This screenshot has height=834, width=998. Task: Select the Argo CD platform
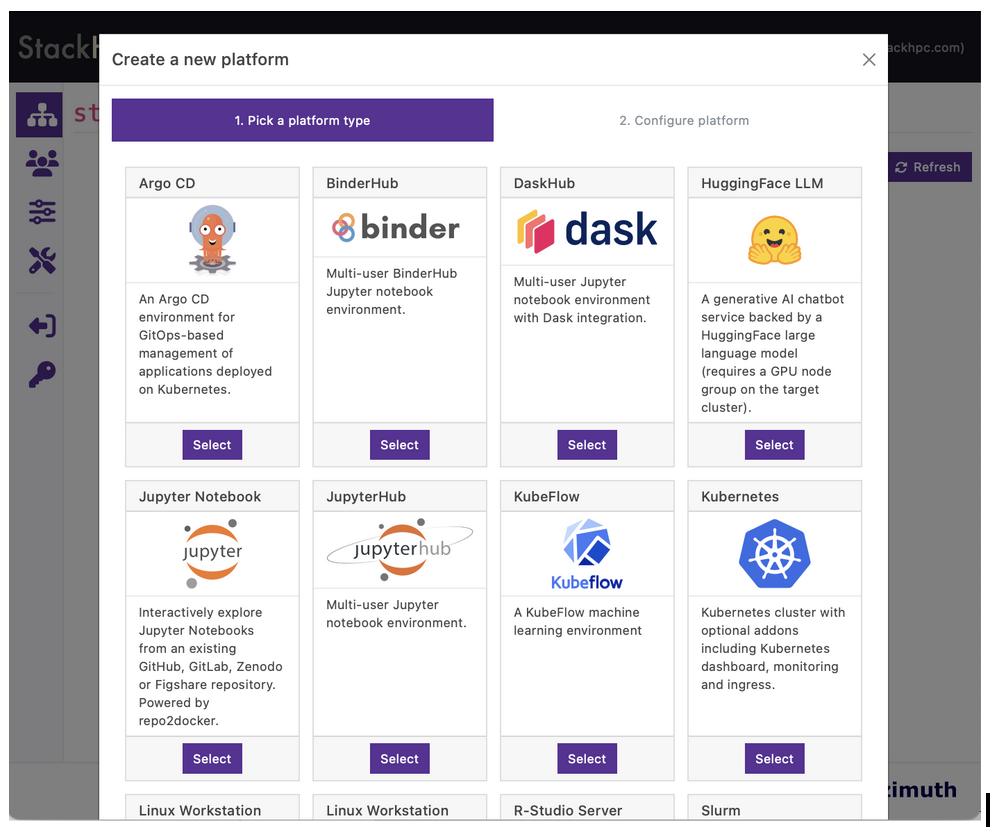(212, 445)
